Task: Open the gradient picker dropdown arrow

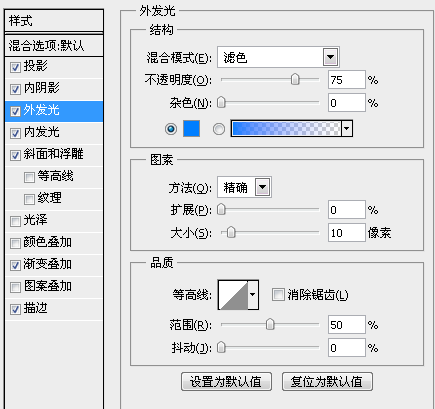Action: coord(347,129)
